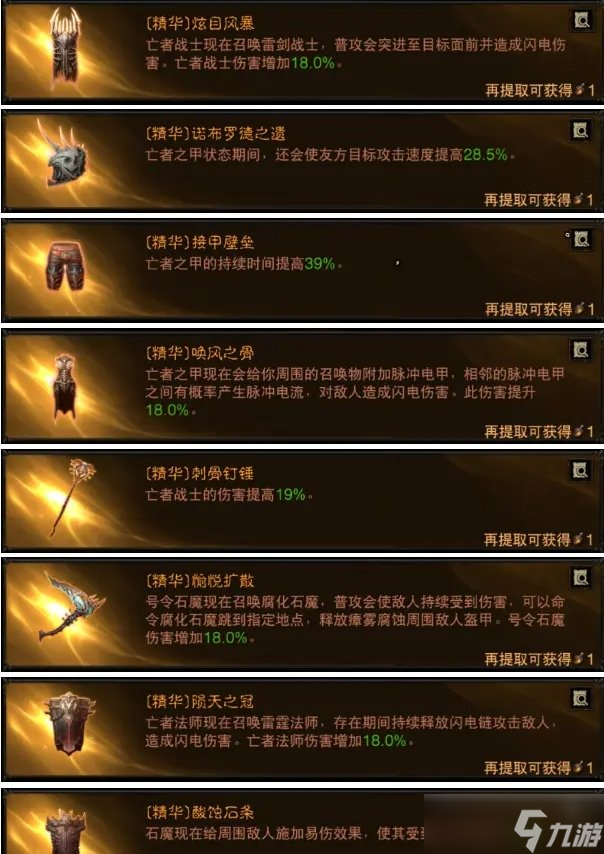604x854 pixels.
Task: Open the preview icon for 陨天之冠
Action: 581,698
